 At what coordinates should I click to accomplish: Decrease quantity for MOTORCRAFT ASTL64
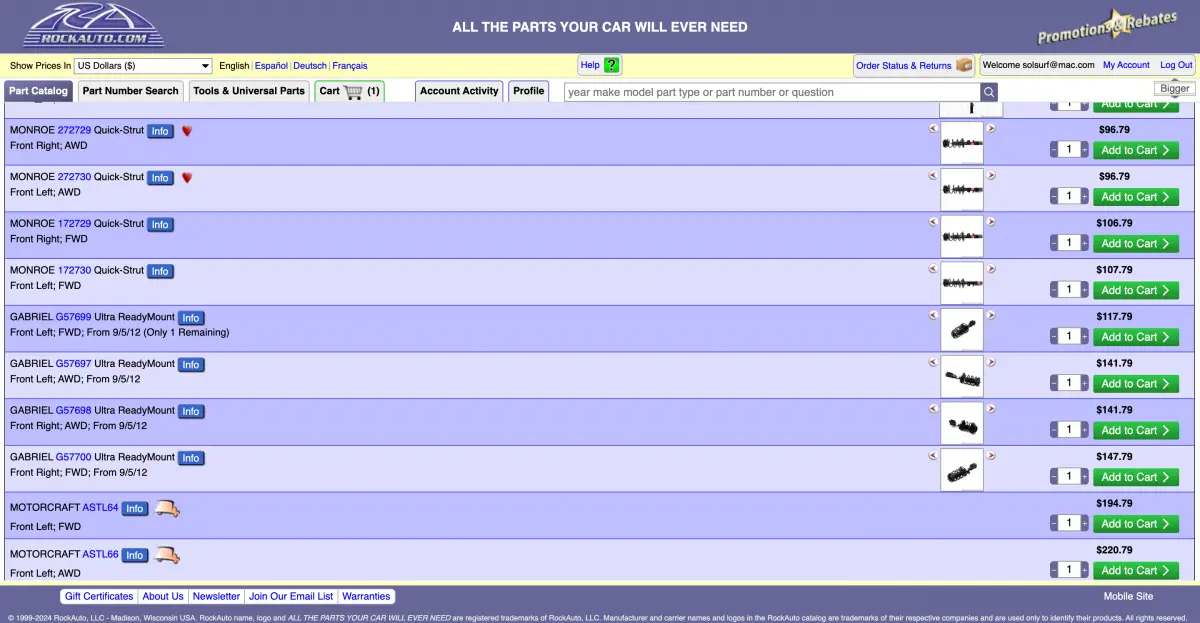pos(1054,524)
